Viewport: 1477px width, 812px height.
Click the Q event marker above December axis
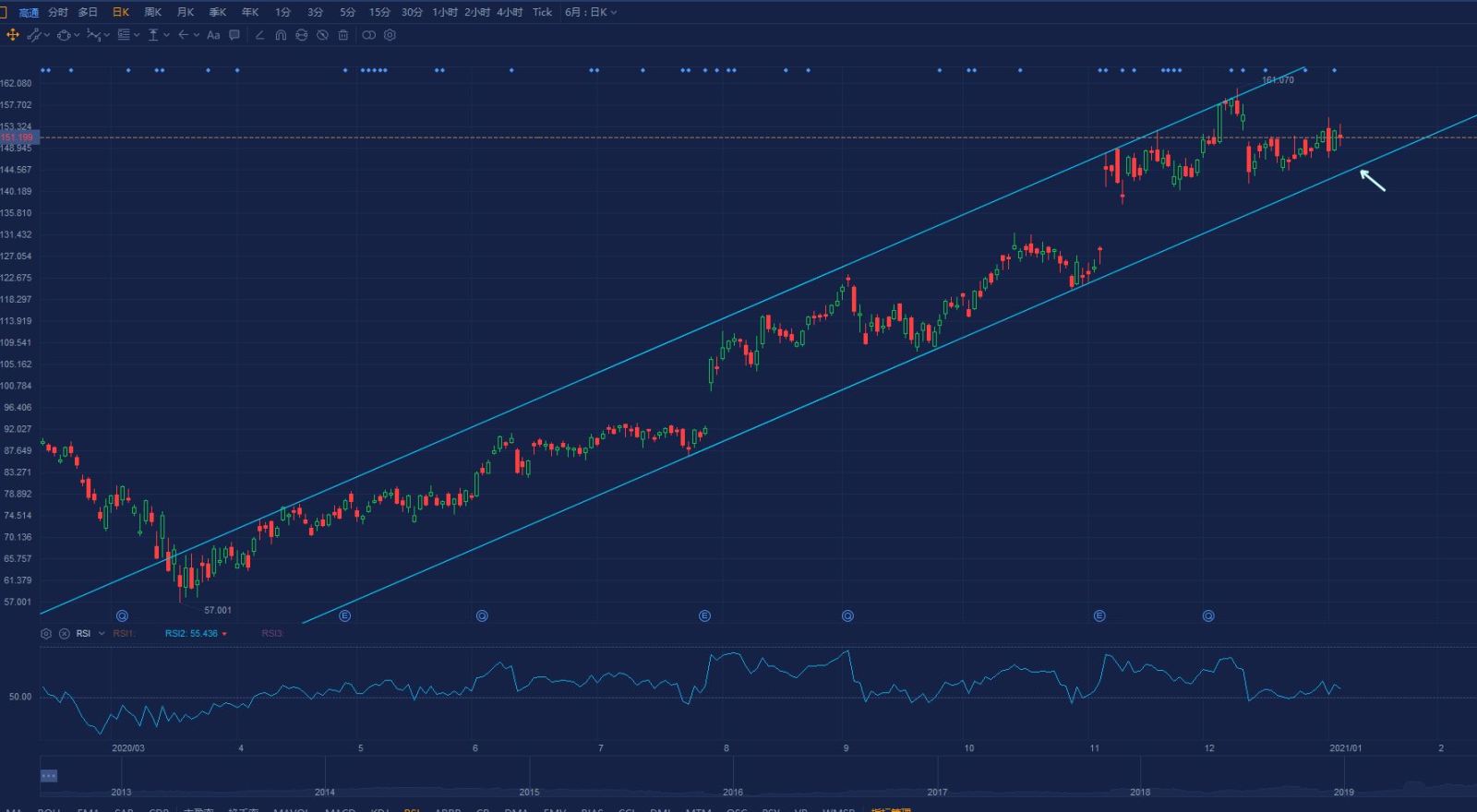coord(1208,615)
